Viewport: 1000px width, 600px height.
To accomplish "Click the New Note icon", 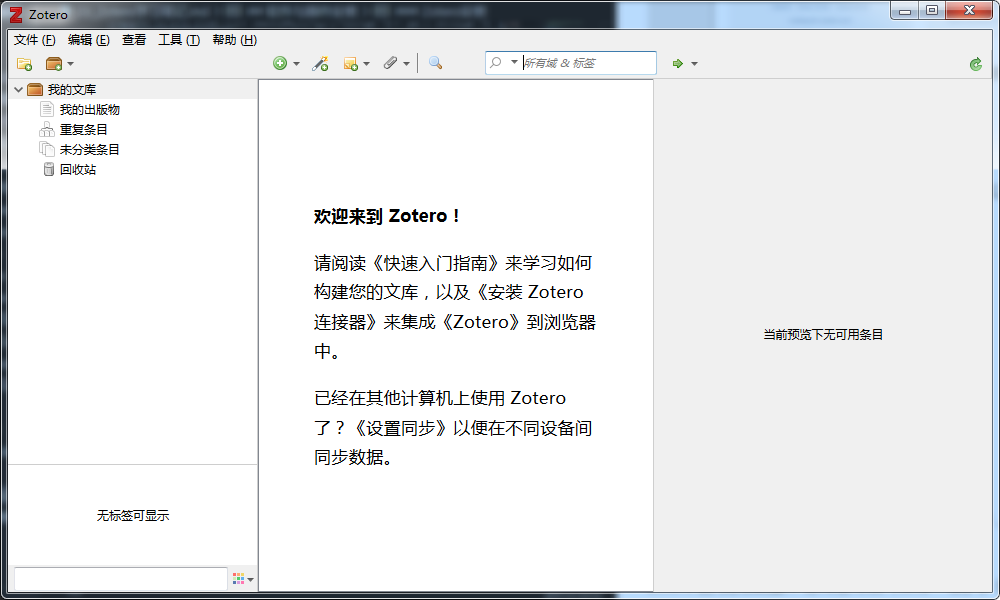I will tap(350, 63).
